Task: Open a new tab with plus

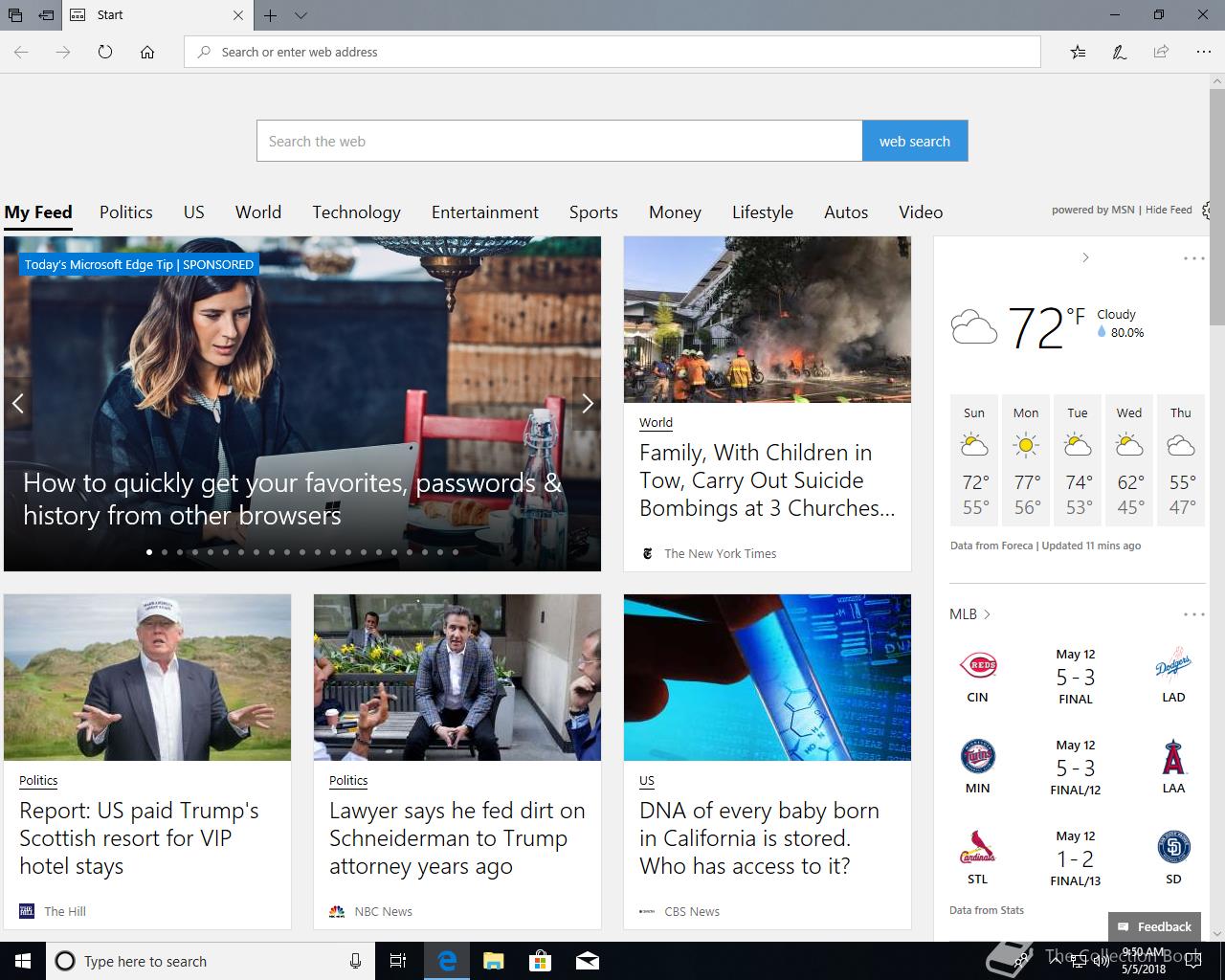Action: pyautogui.click(x=271, y=15)
